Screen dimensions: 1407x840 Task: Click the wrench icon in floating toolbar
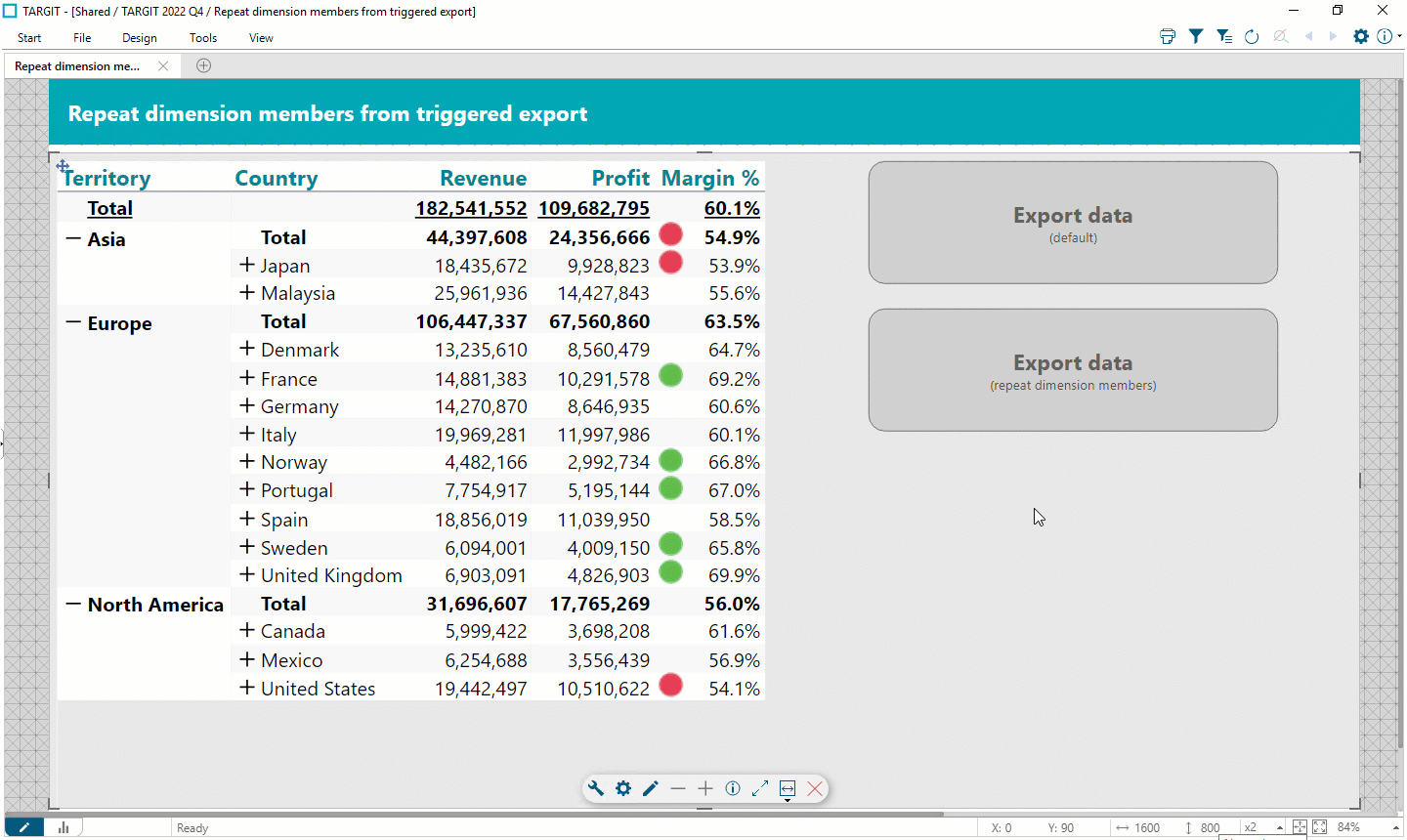pyautogui.click(x=596, y=788)
